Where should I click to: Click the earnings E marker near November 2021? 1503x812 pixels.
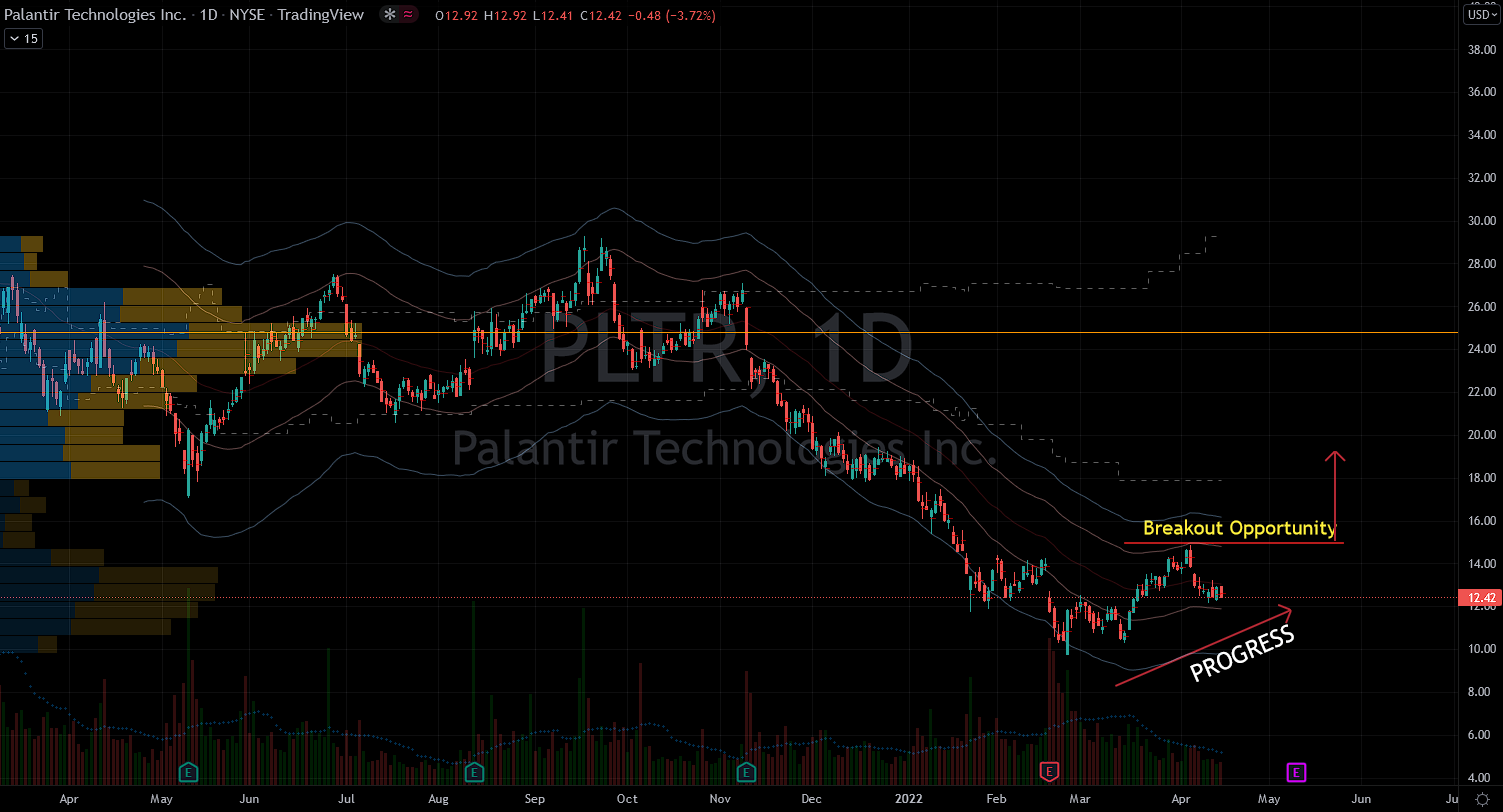(x=746, y=772)
